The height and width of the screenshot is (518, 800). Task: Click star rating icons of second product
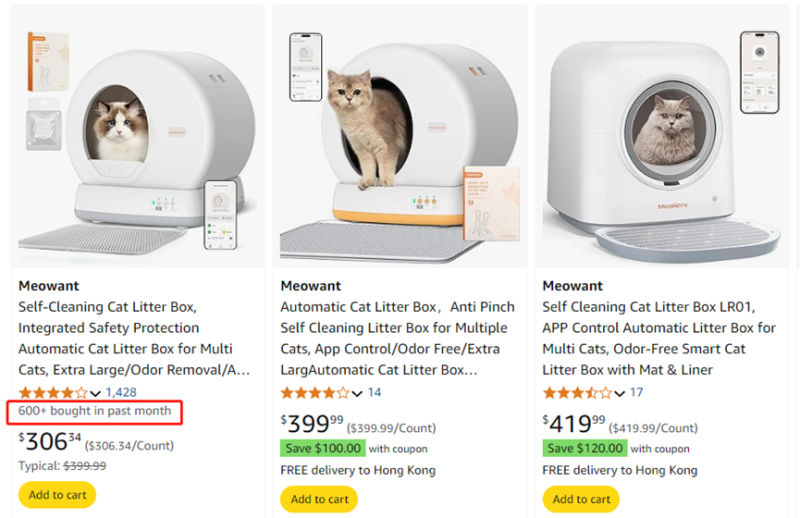314,393
